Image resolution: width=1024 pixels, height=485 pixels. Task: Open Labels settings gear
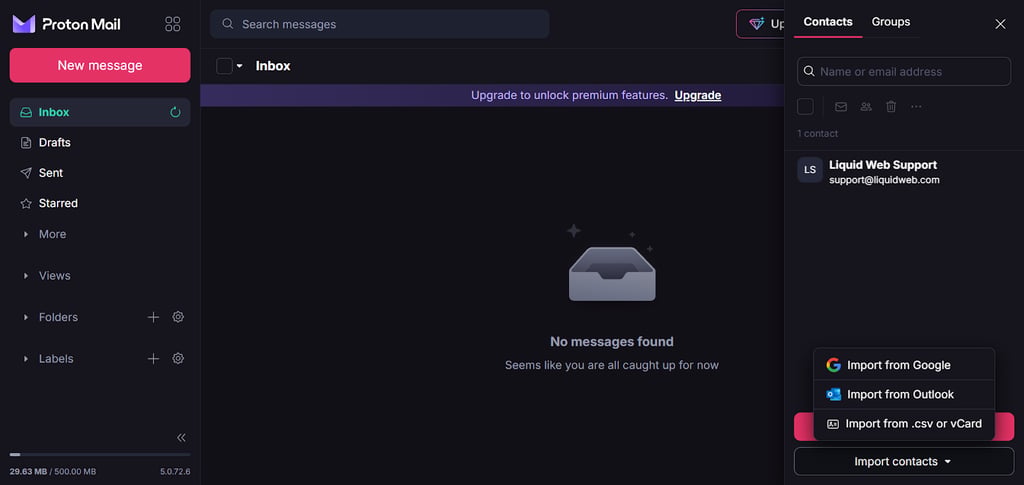click(x=178, y=358)
